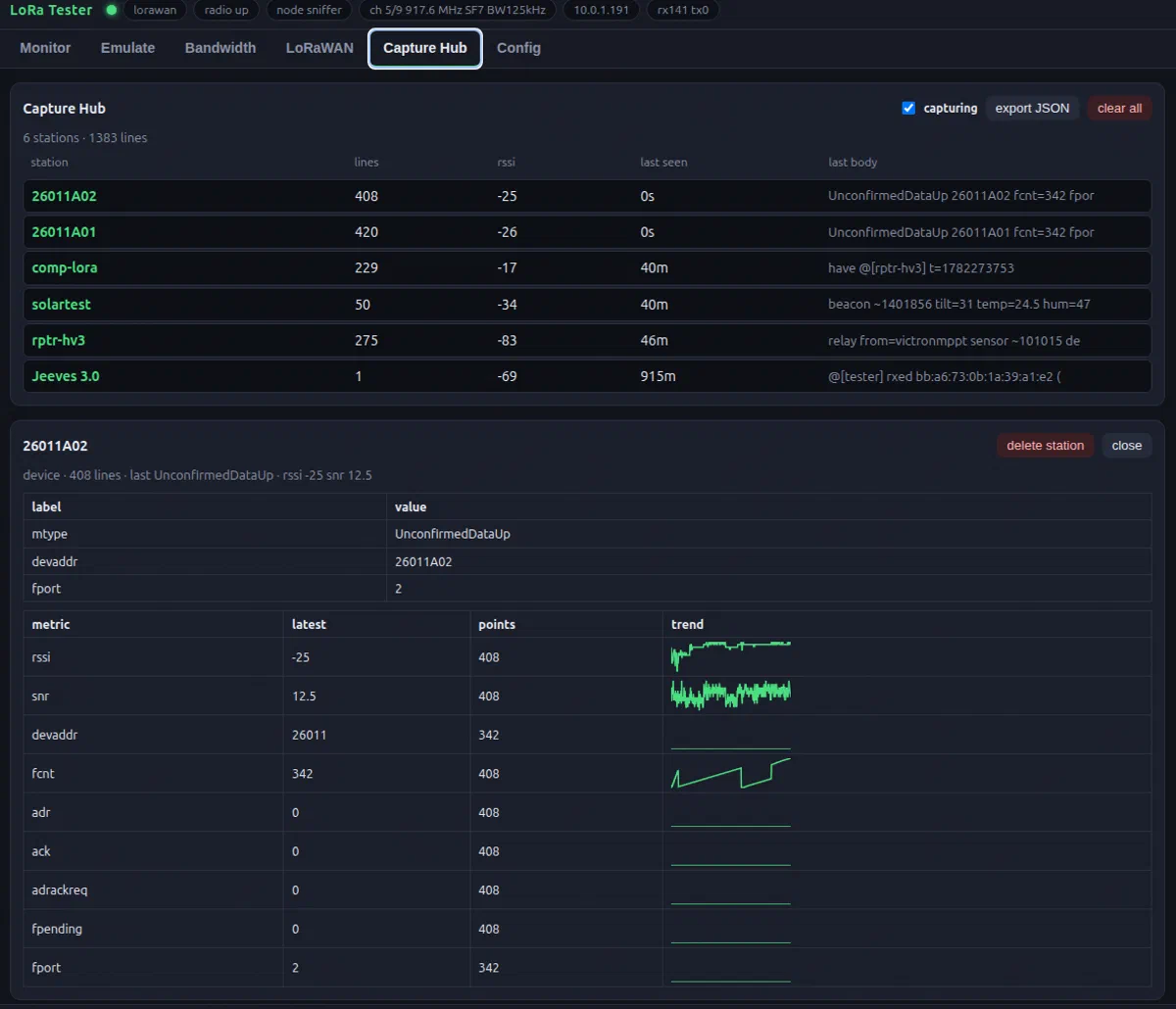The image size is (1176, 1009).
Task: Open the rptr-hv3 station row
Action: 587,340
